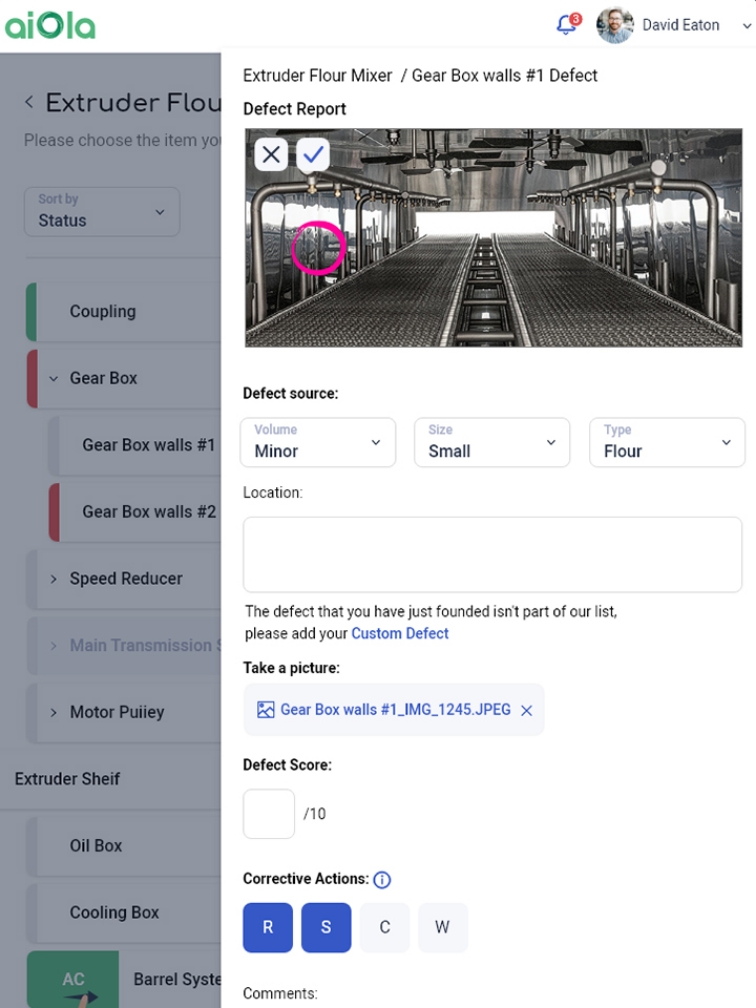756x1008 pixels.
Task: Click the info icon beside Corrective Actions
Action: pyautogui.click(x=382, y=879)
